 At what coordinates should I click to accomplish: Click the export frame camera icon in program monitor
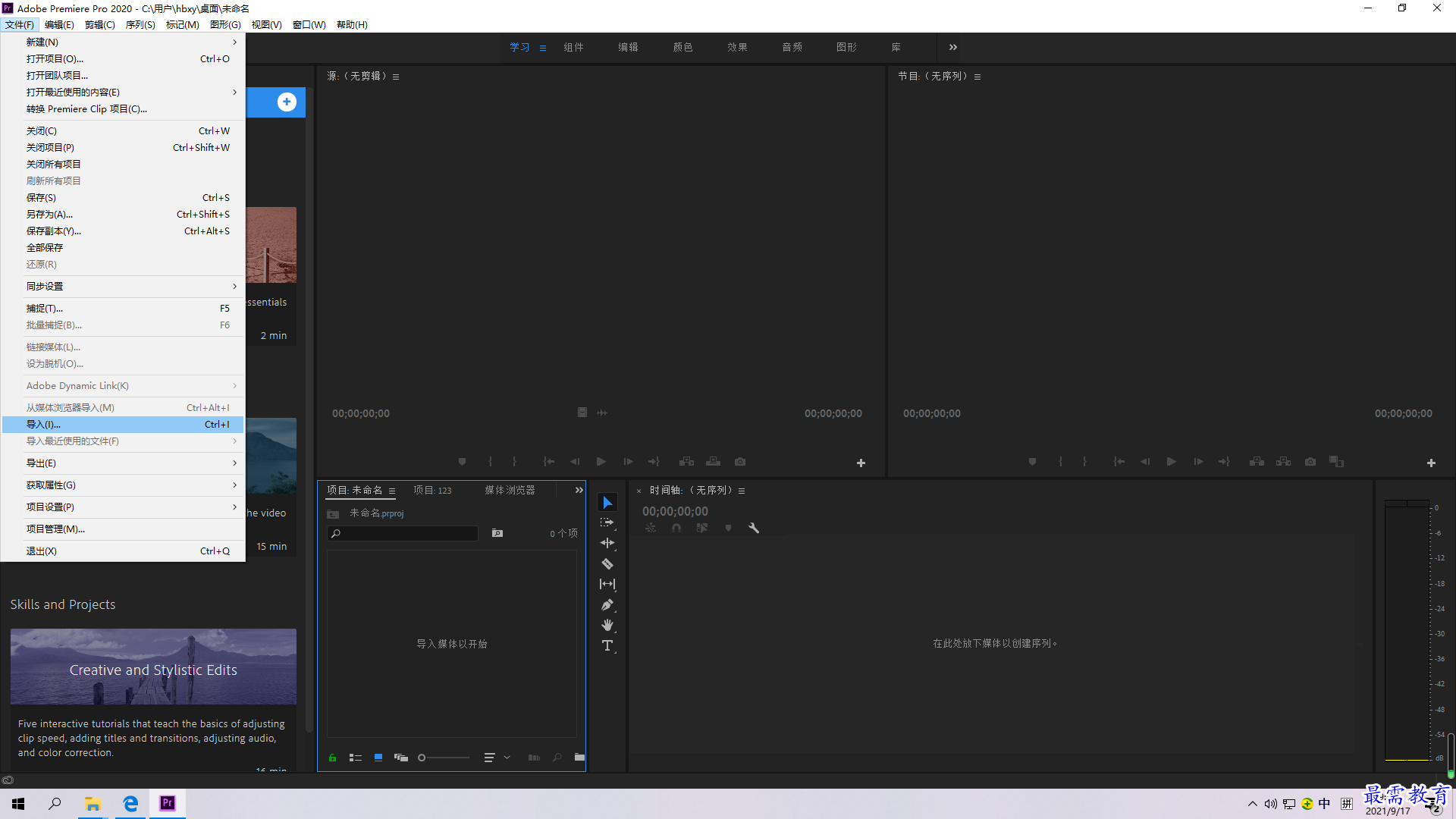1310,461
